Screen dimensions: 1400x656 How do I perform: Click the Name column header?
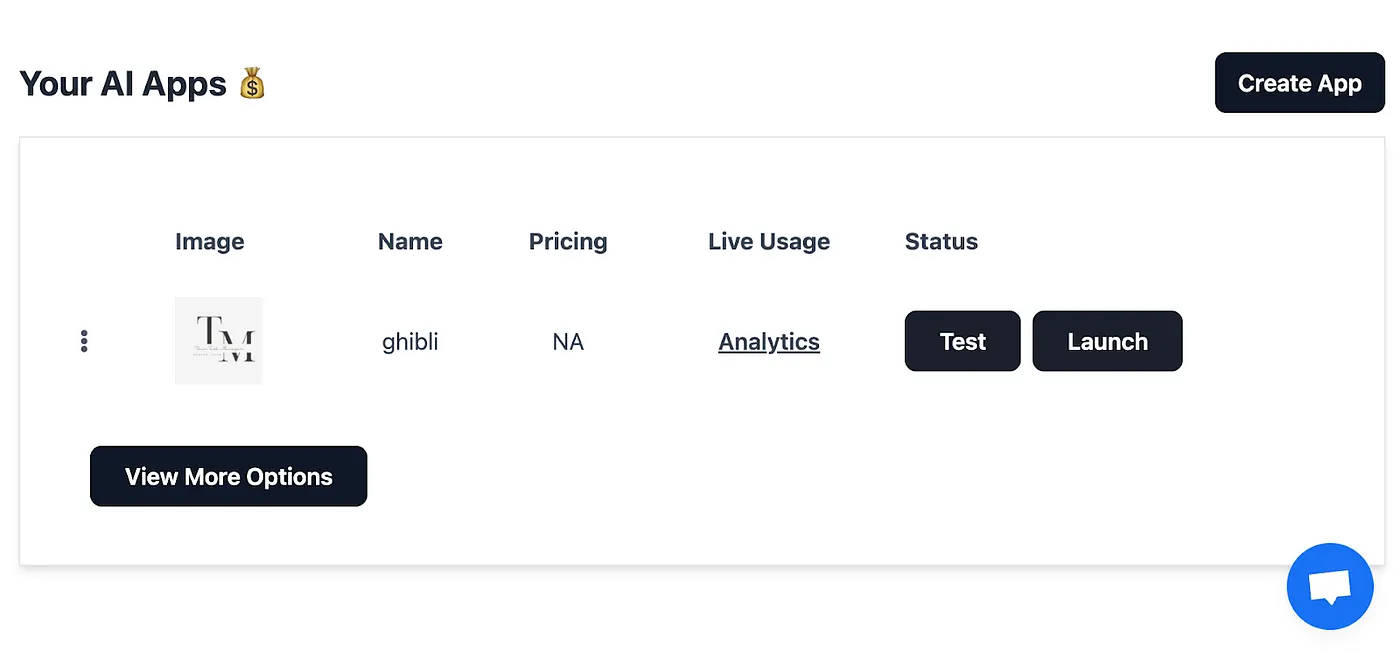coord(410,242)
